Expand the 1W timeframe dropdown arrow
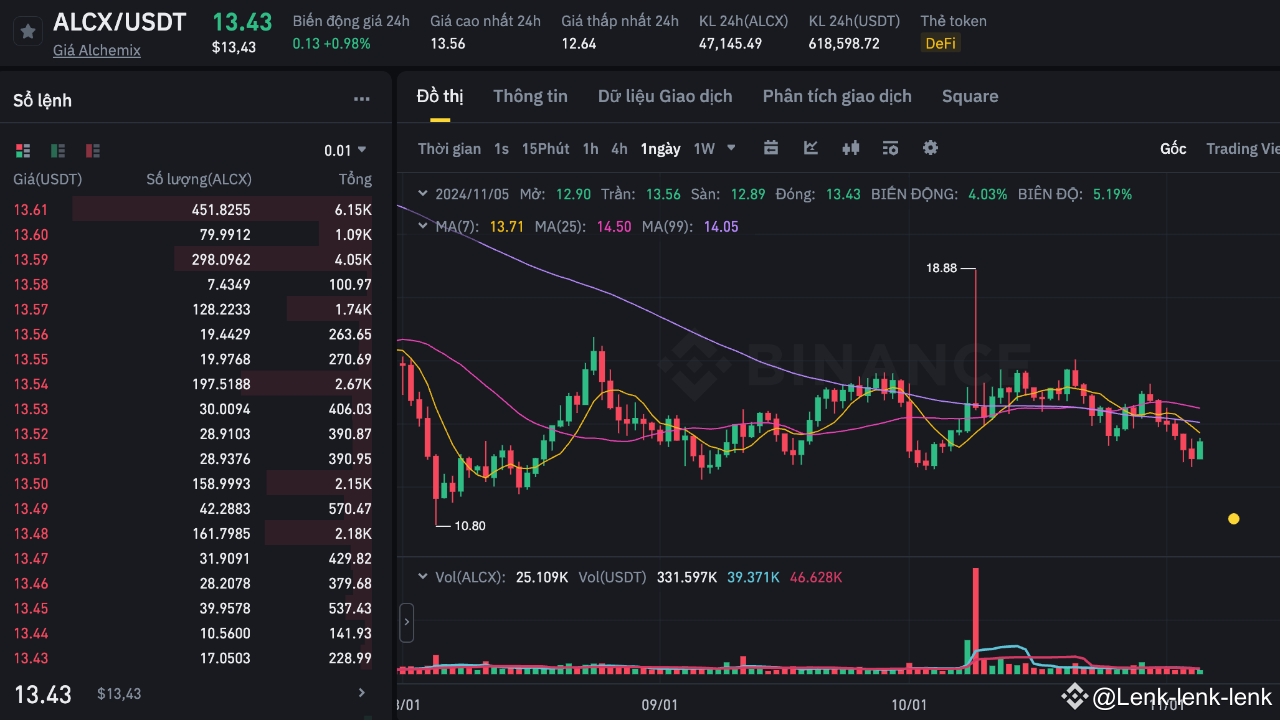 coord(732,147)
